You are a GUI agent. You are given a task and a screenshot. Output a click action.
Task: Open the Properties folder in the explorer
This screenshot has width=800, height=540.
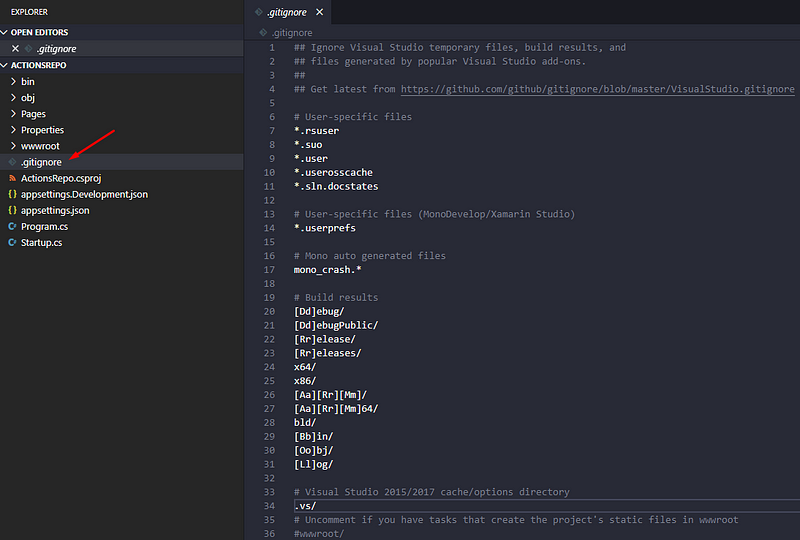click(42, 130)
